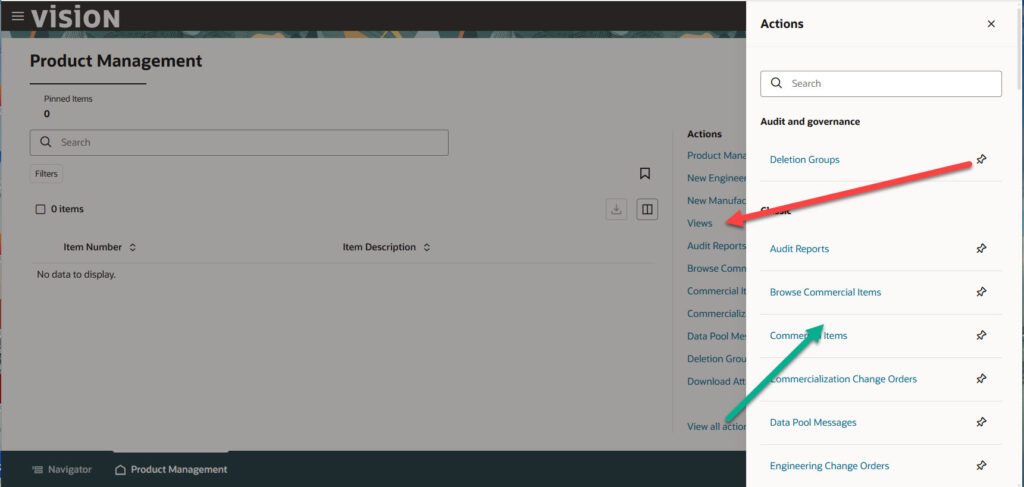The image size is (1024, 487).
Task: Pin the Commercialization Change Orders action
Action: 981,379
